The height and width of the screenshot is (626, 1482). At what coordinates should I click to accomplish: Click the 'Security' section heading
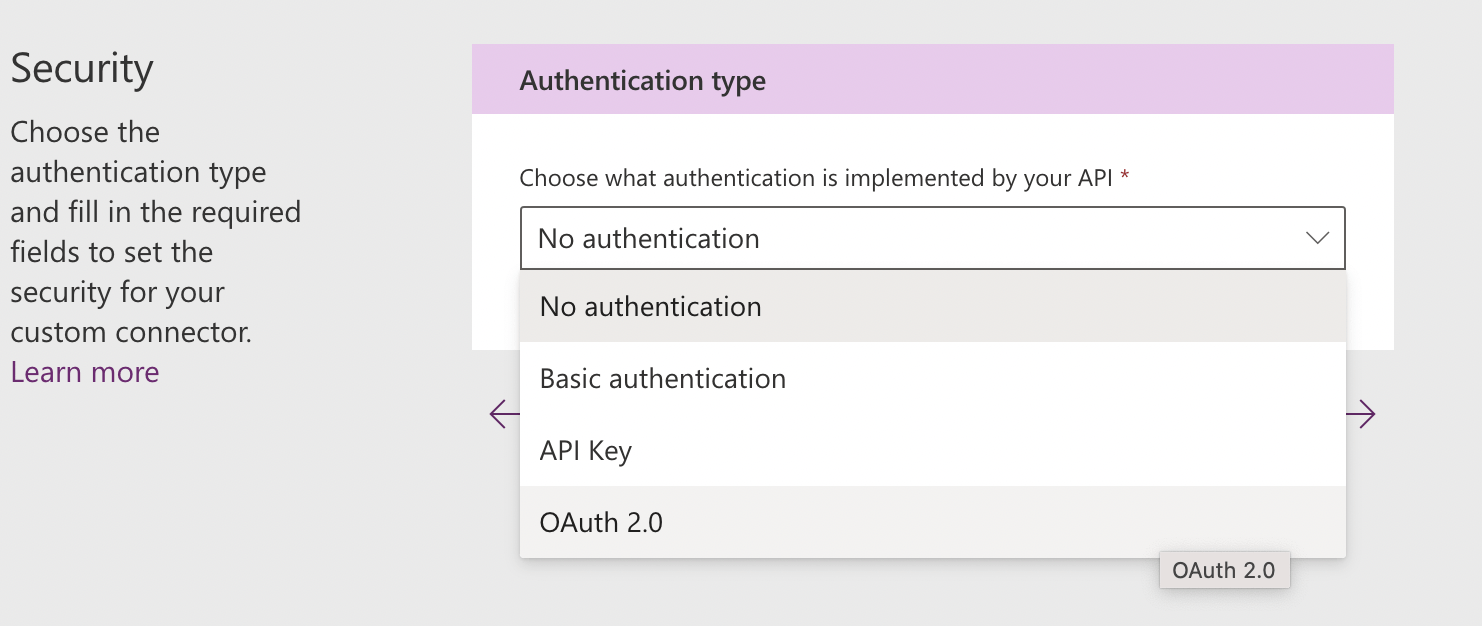coord(82,69)
